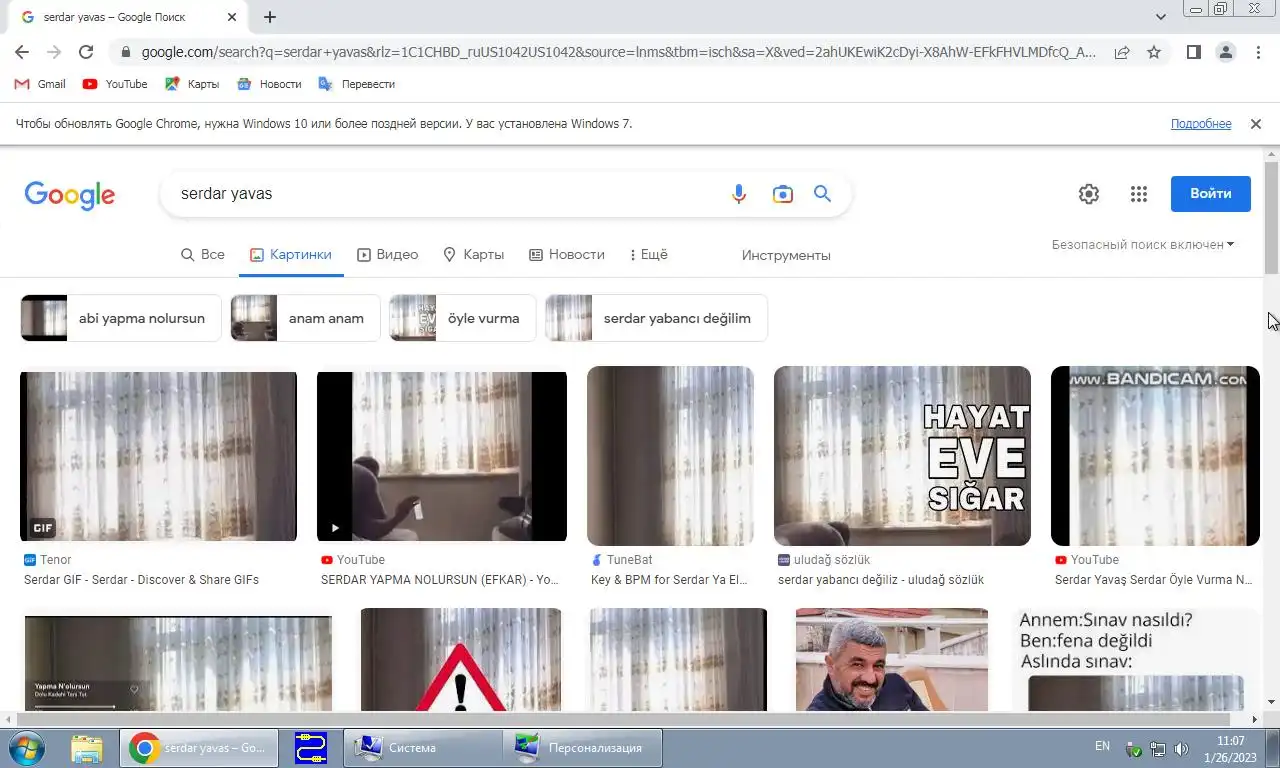Click the page vertical scrollbar thumb
1280x768 pixels.
tap(1272, 217)
